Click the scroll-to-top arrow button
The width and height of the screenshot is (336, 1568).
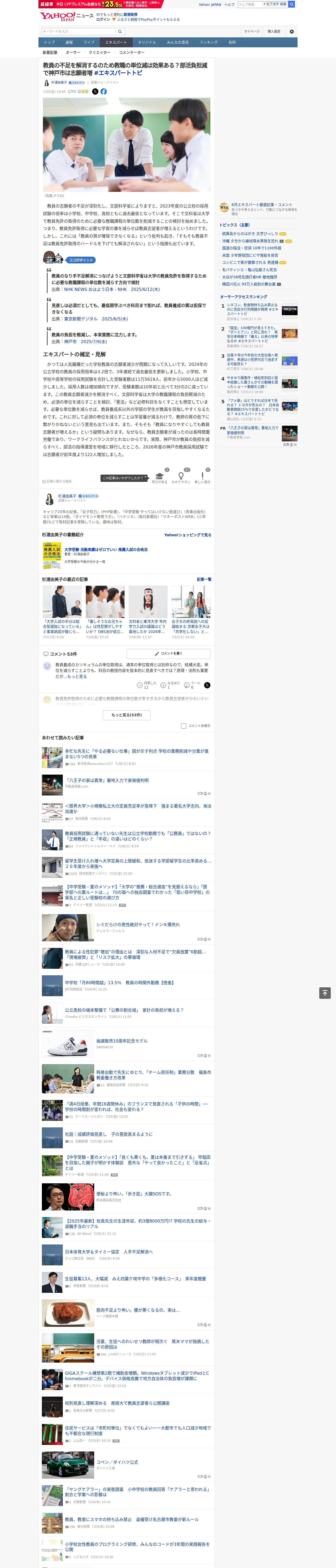point(325,993)
